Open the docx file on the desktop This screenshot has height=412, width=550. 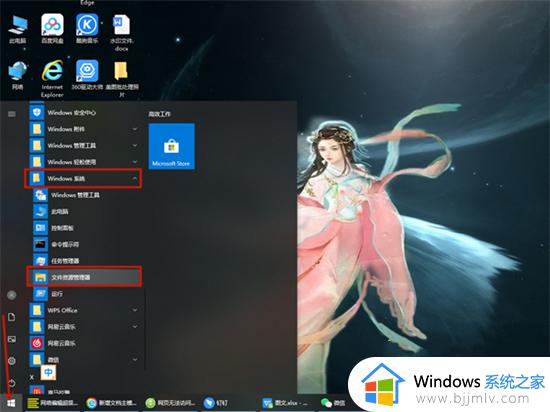(x=121, y=33)
